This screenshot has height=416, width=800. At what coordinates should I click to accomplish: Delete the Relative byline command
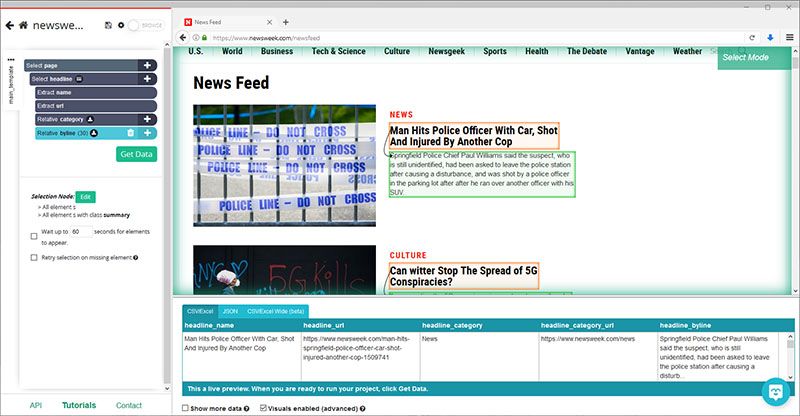[131, 133]
